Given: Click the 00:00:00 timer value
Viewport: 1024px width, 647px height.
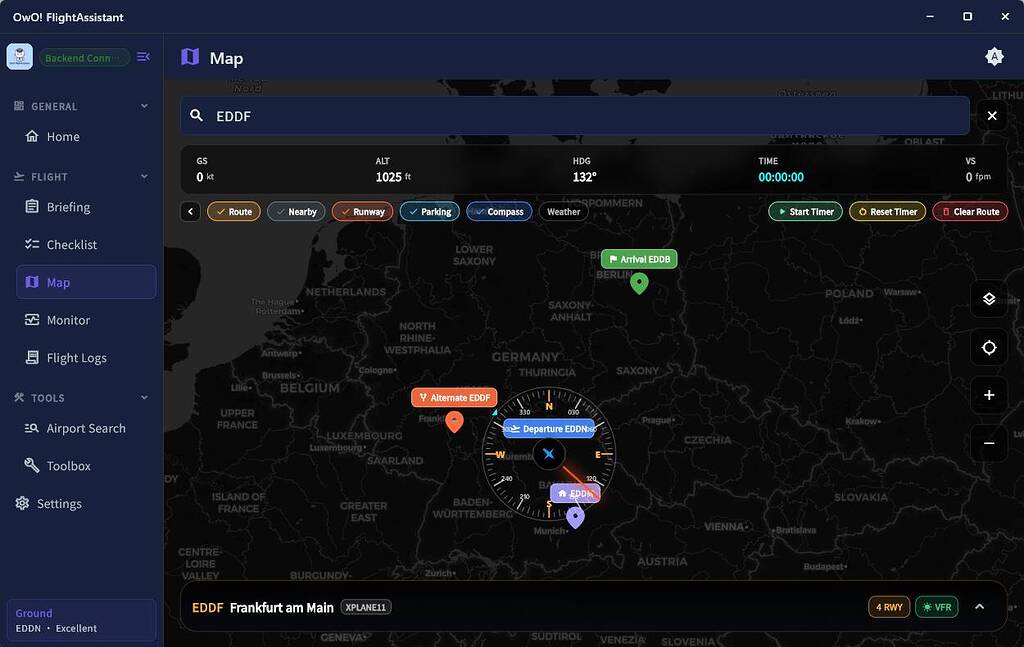Looking at the screenshot, I should coord(780,177).
